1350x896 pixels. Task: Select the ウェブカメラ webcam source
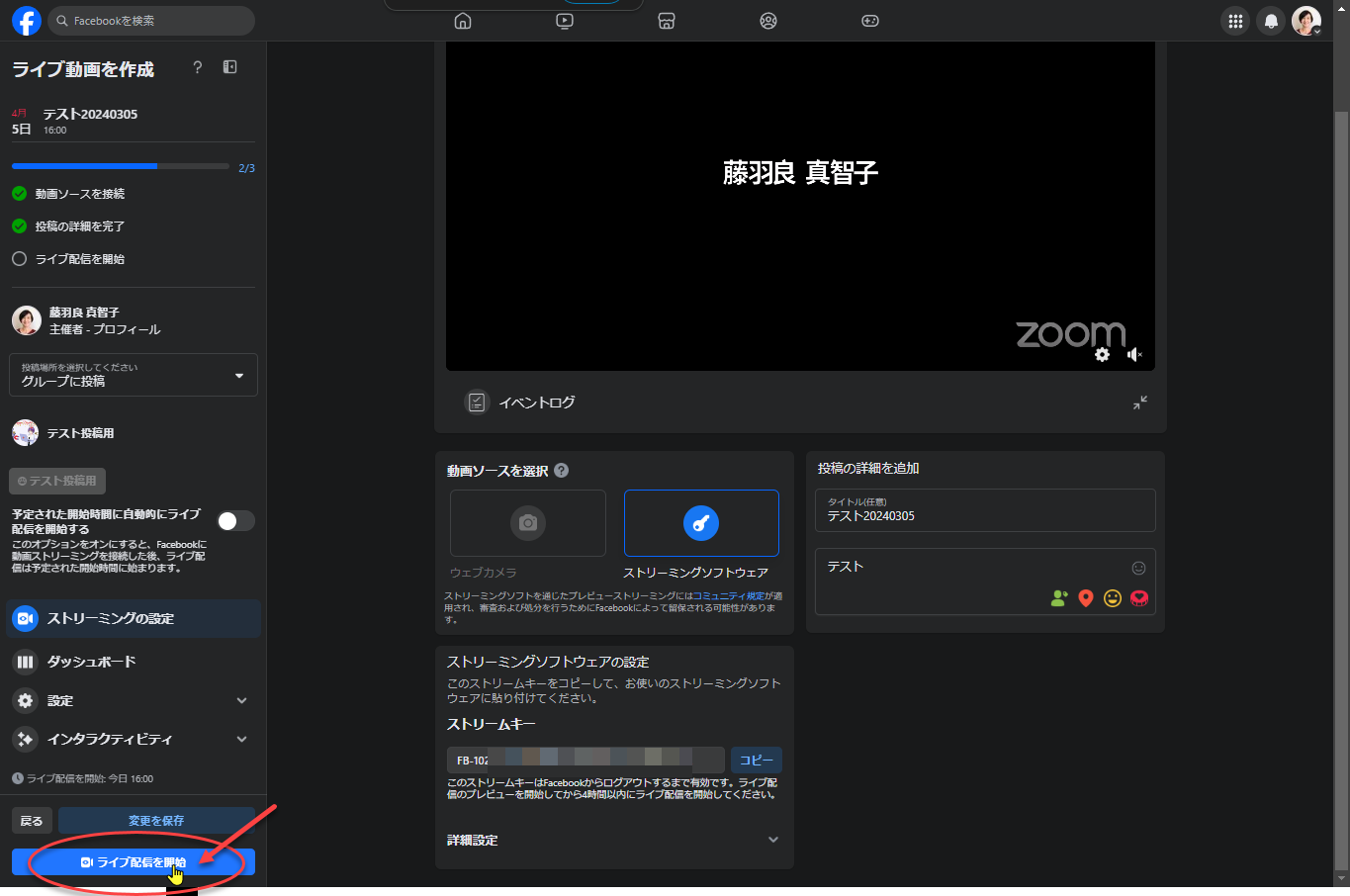tap(528, 523)
